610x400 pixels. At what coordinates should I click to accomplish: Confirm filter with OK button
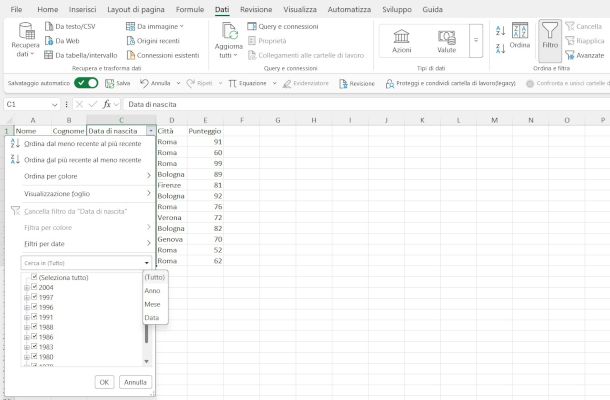click(x=104, y=382)
